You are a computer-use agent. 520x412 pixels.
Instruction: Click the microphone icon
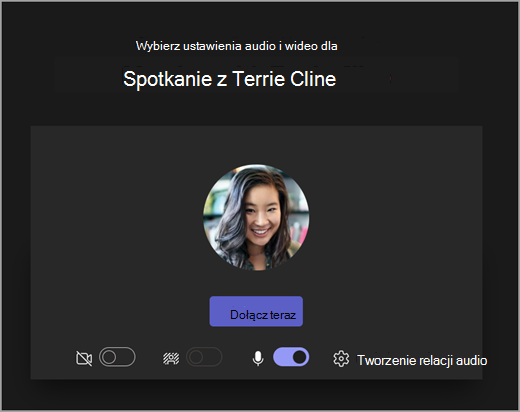[x=258, y=358]
